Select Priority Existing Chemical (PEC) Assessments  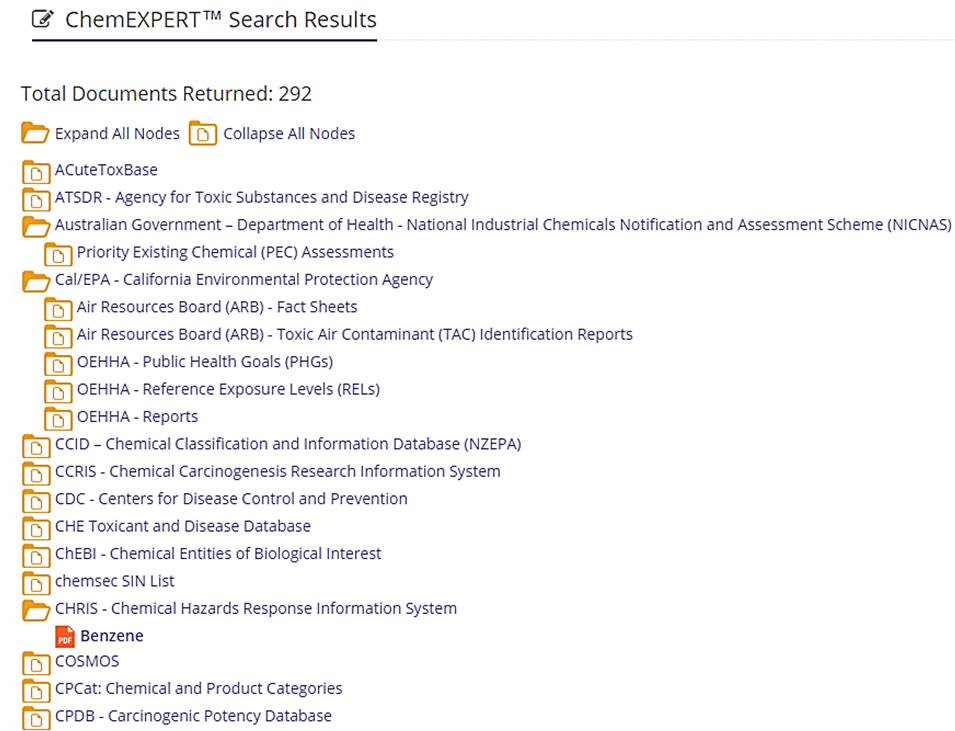point(235,252)
